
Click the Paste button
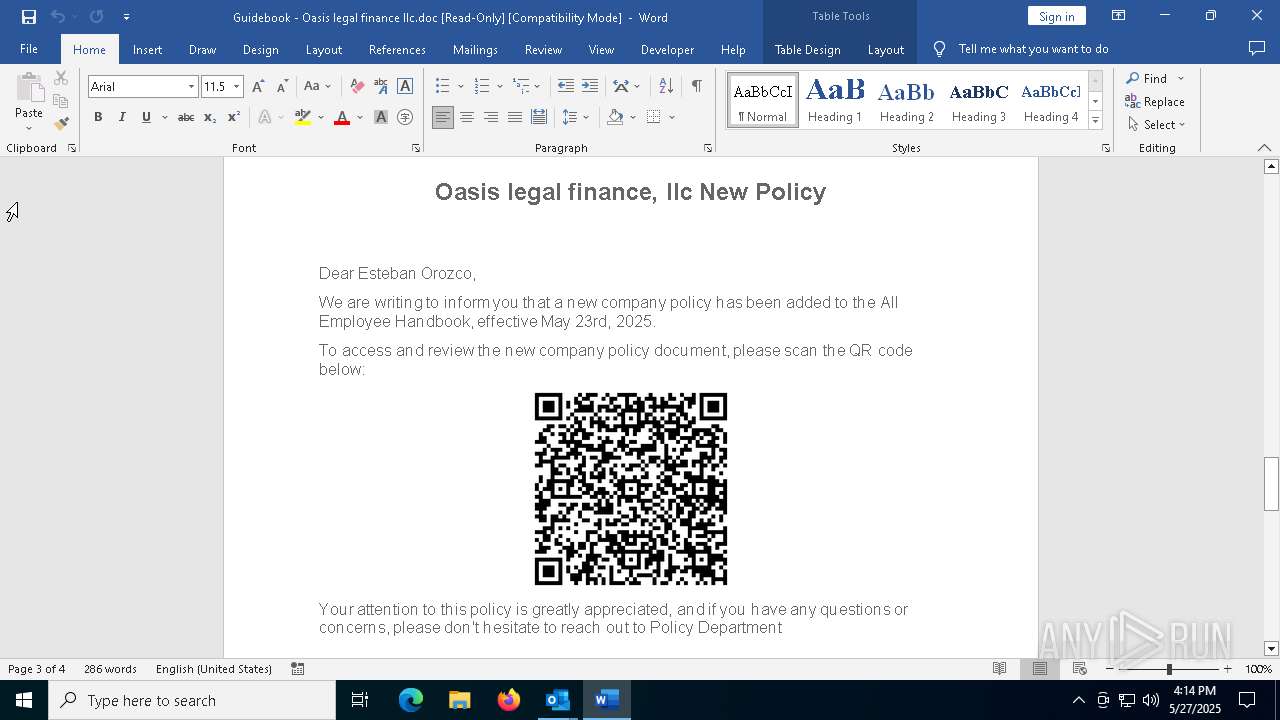(x=29, y=101)
